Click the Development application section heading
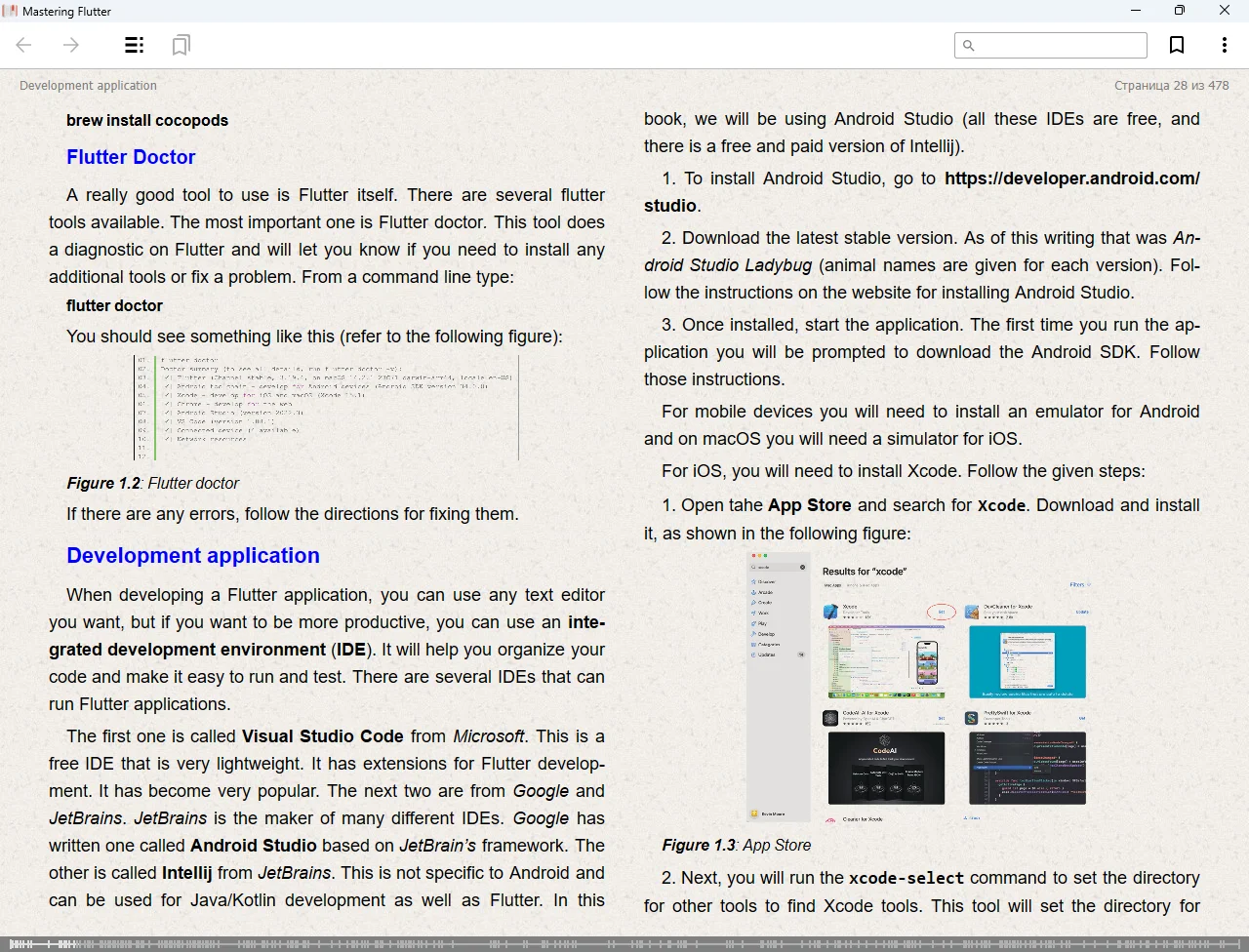This screenshot has width=1249, height=952. click(x=193, y=555)
